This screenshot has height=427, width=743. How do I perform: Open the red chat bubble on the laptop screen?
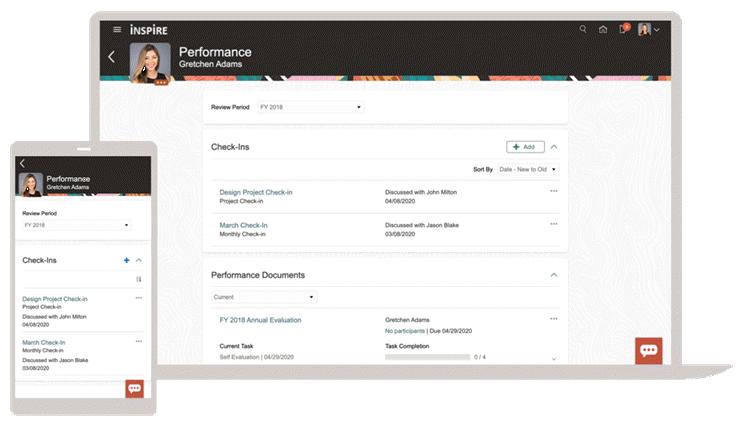(648, 351)
